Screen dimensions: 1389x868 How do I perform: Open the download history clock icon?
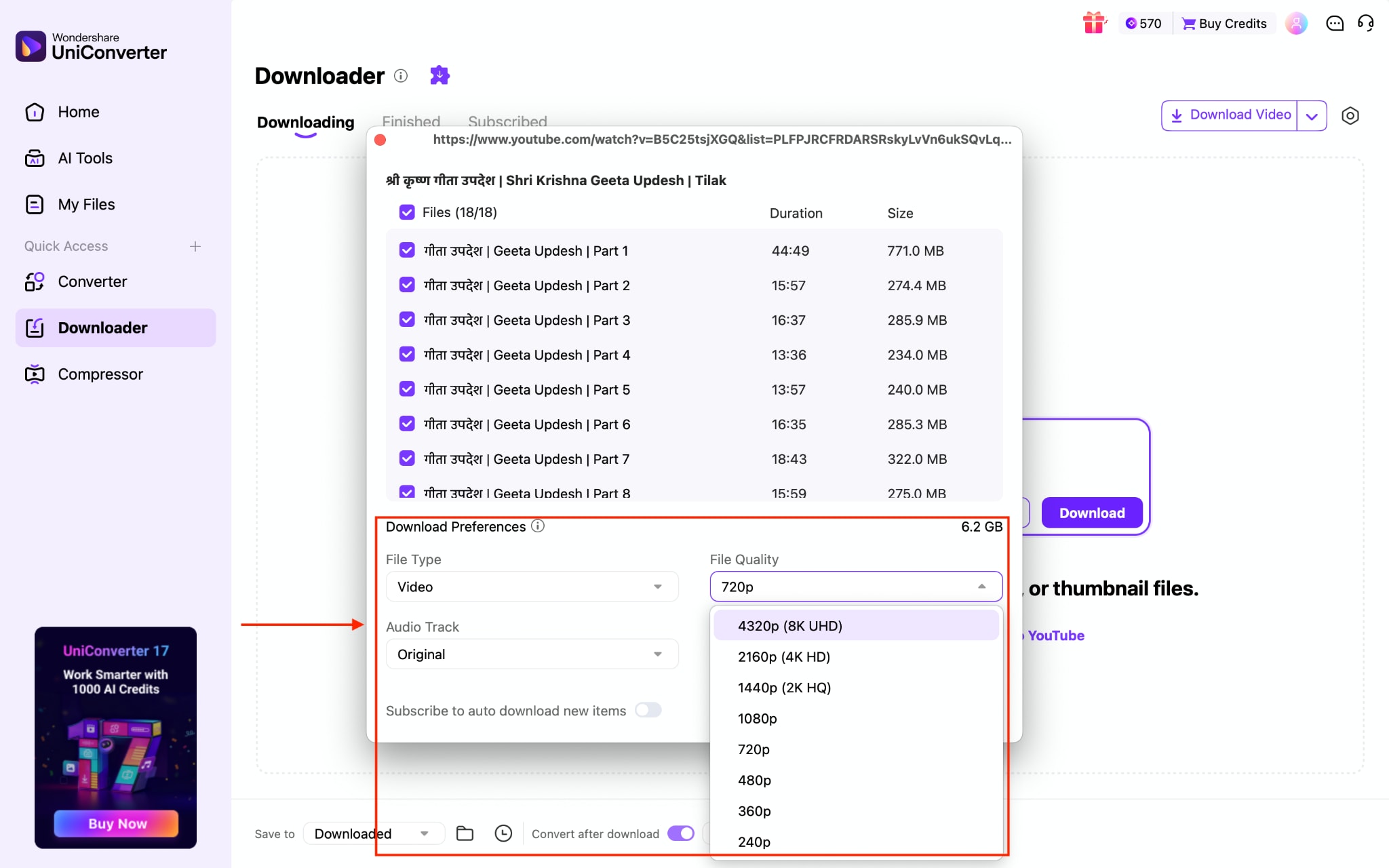coord(503,833)
